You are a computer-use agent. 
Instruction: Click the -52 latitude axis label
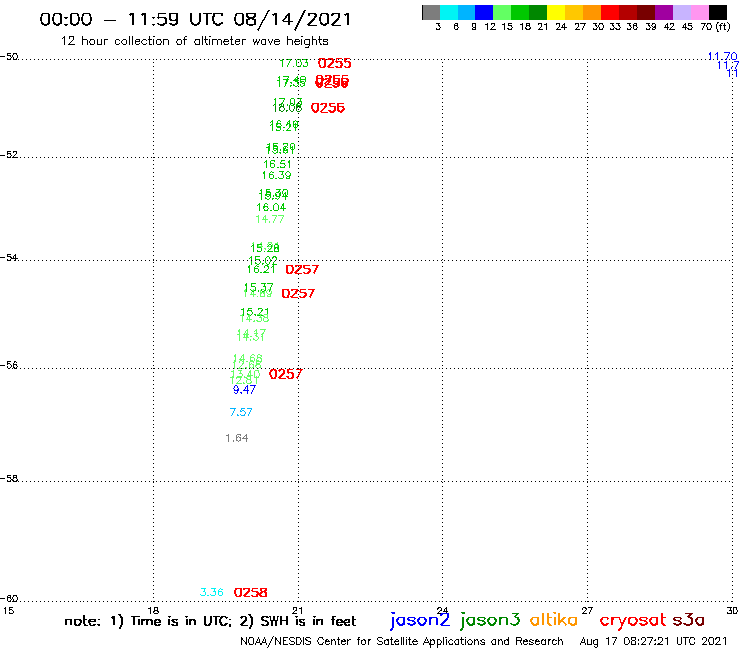tap(9, 155)
